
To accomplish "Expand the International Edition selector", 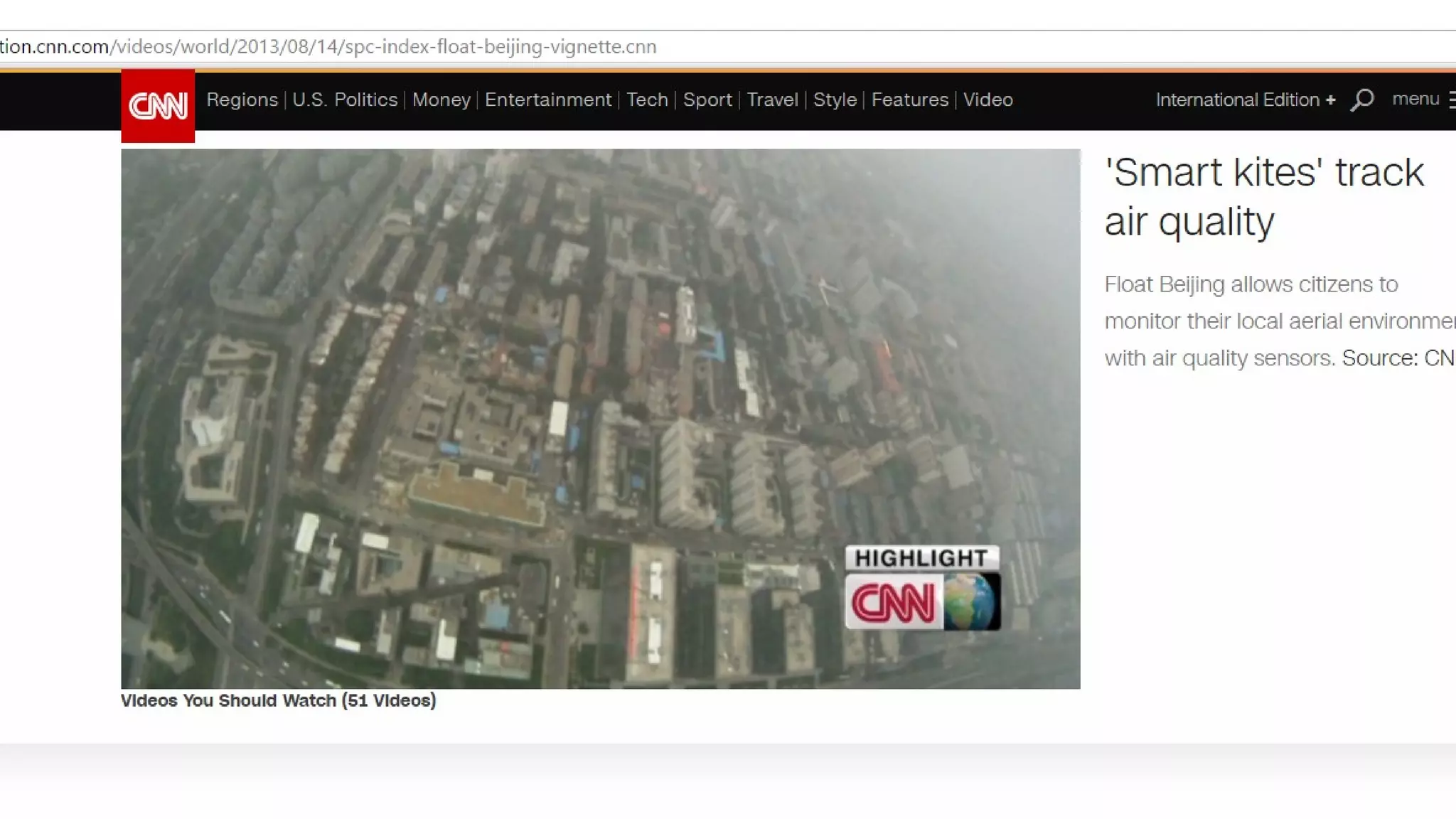I will (x=1245, y=100).
